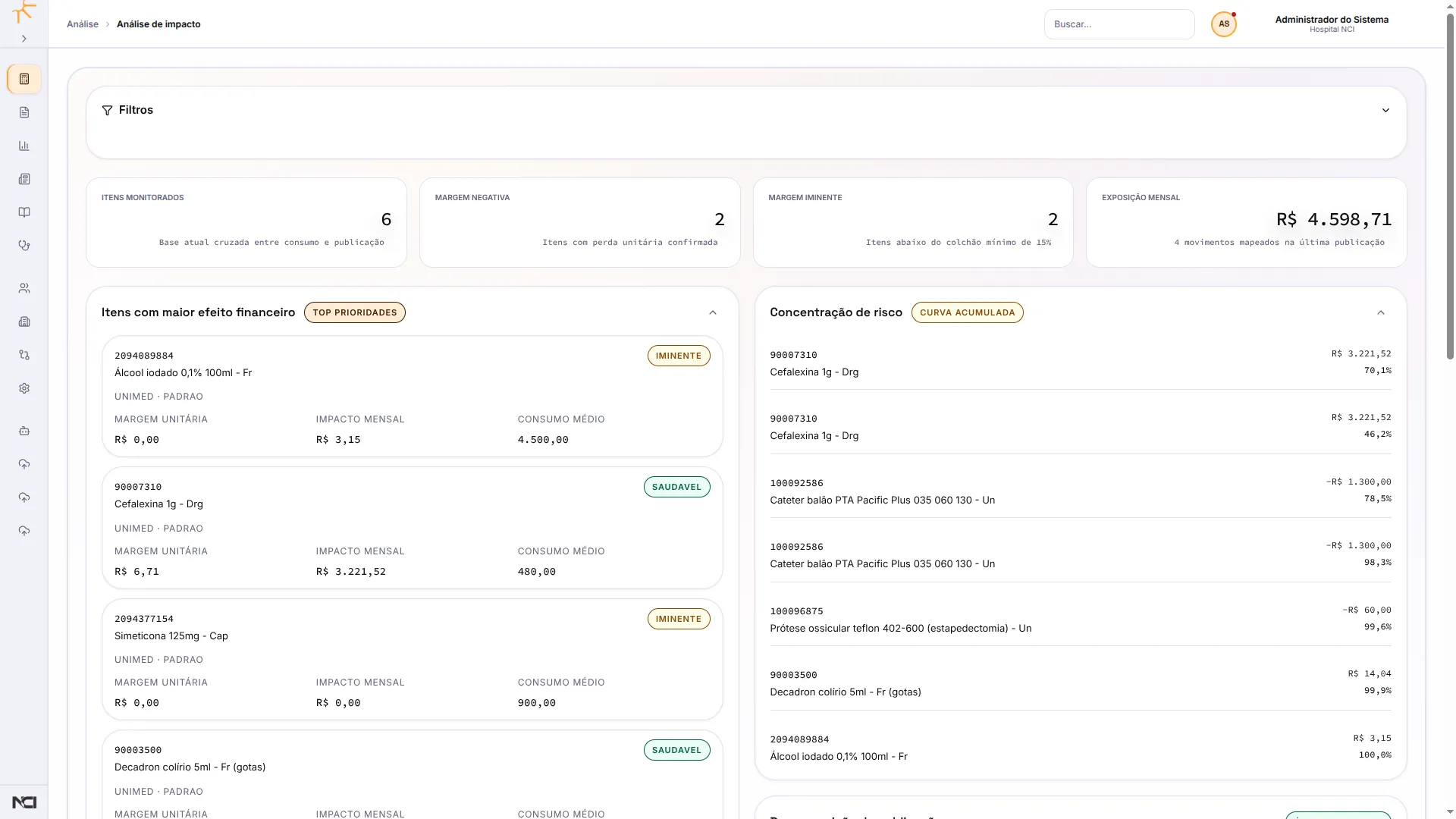Click the CURVA ACUMULADA badge
Screen dimensions: 1456x819
[x=968, y=312]
